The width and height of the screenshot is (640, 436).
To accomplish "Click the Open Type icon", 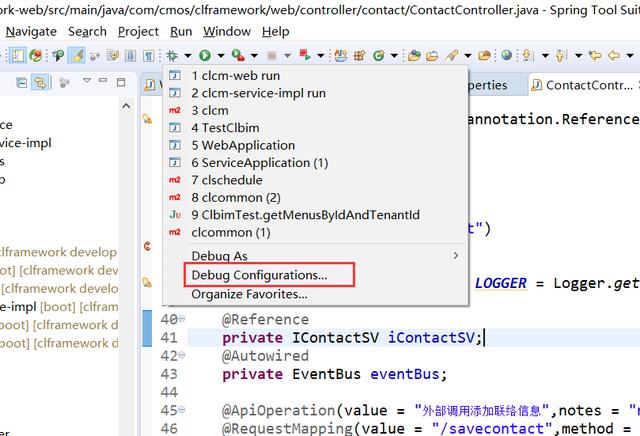I will pyautogui.click(x=414, y=55).
